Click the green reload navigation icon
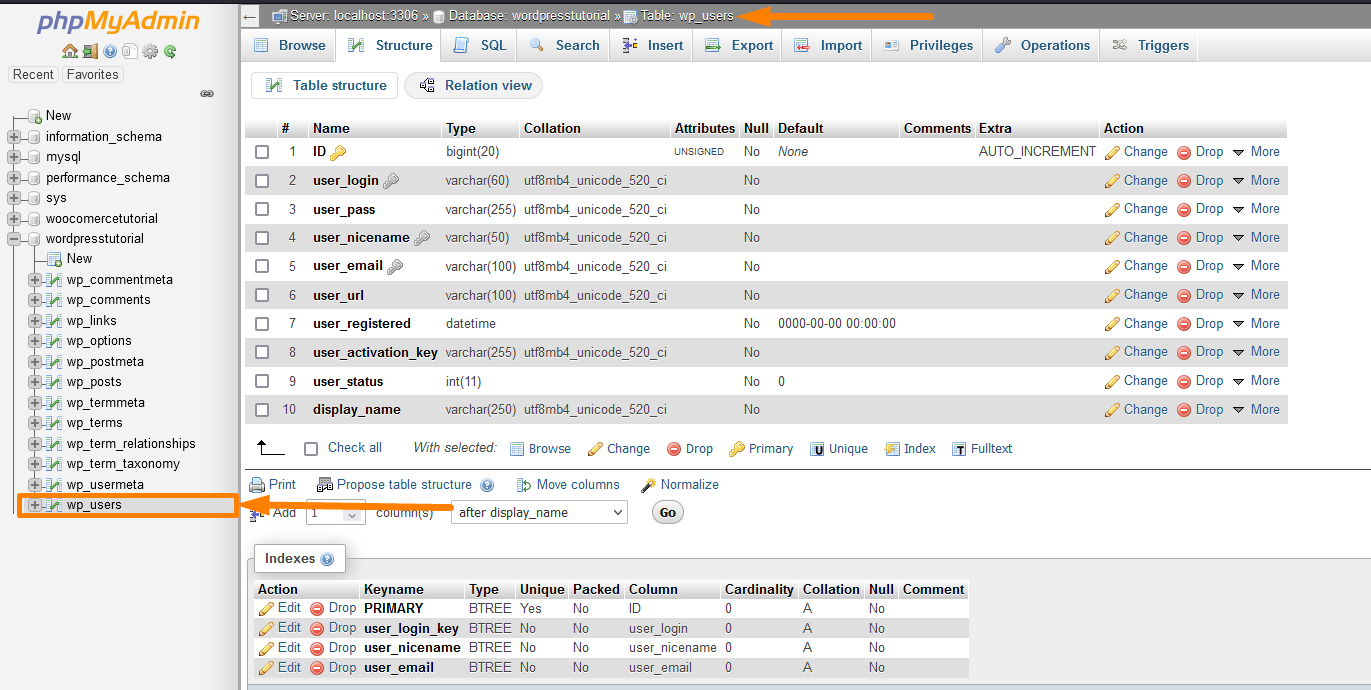This screenshot has height=690, width=1371. (x=170, y=51)
